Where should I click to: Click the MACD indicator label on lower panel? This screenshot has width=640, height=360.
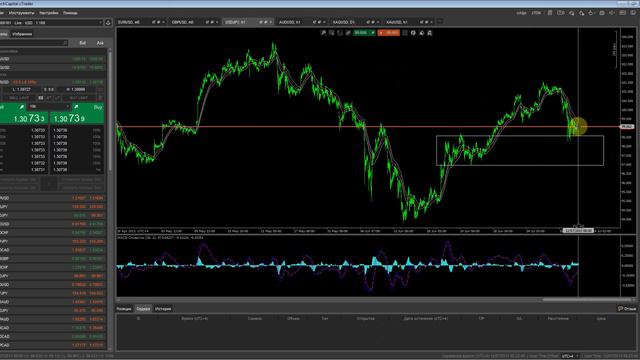point(160,238)
